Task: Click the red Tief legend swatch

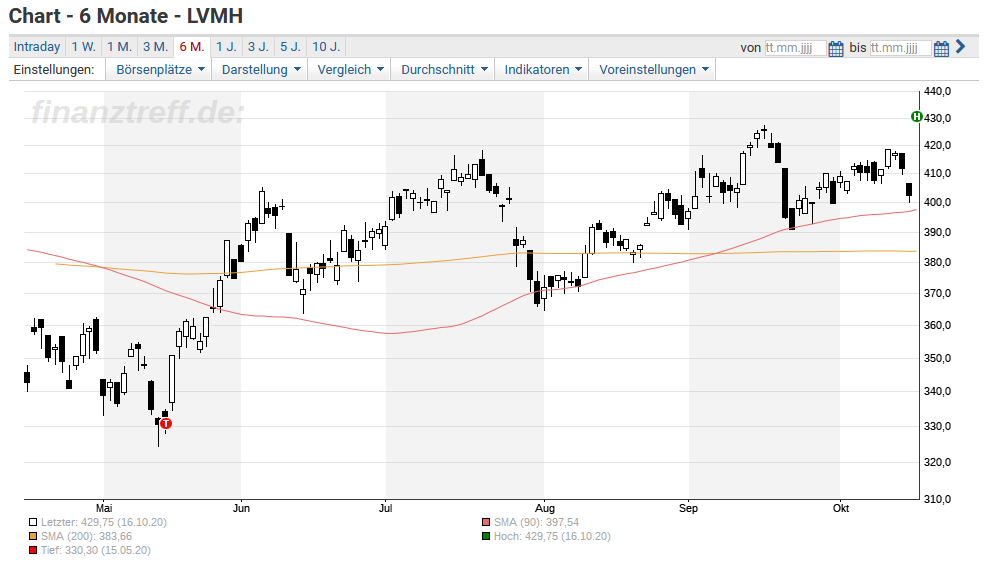Action: click(x=33, y=551)
